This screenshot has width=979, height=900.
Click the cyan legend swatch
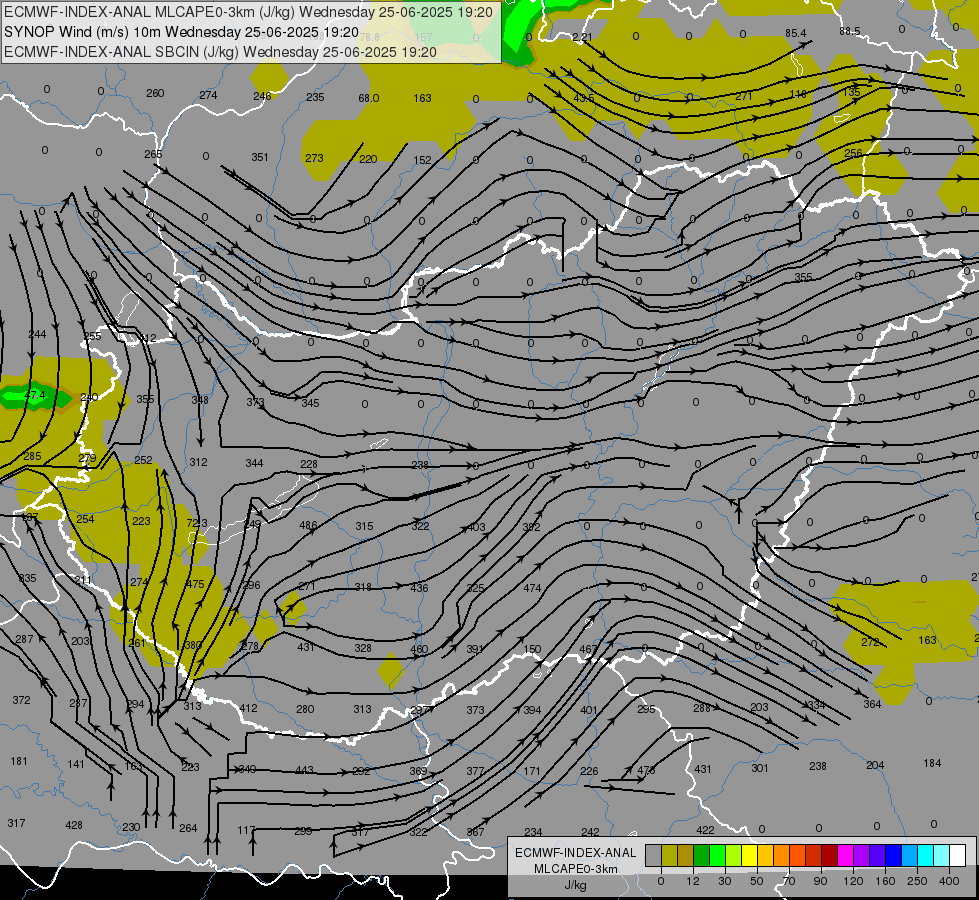(x=926, y=855)
